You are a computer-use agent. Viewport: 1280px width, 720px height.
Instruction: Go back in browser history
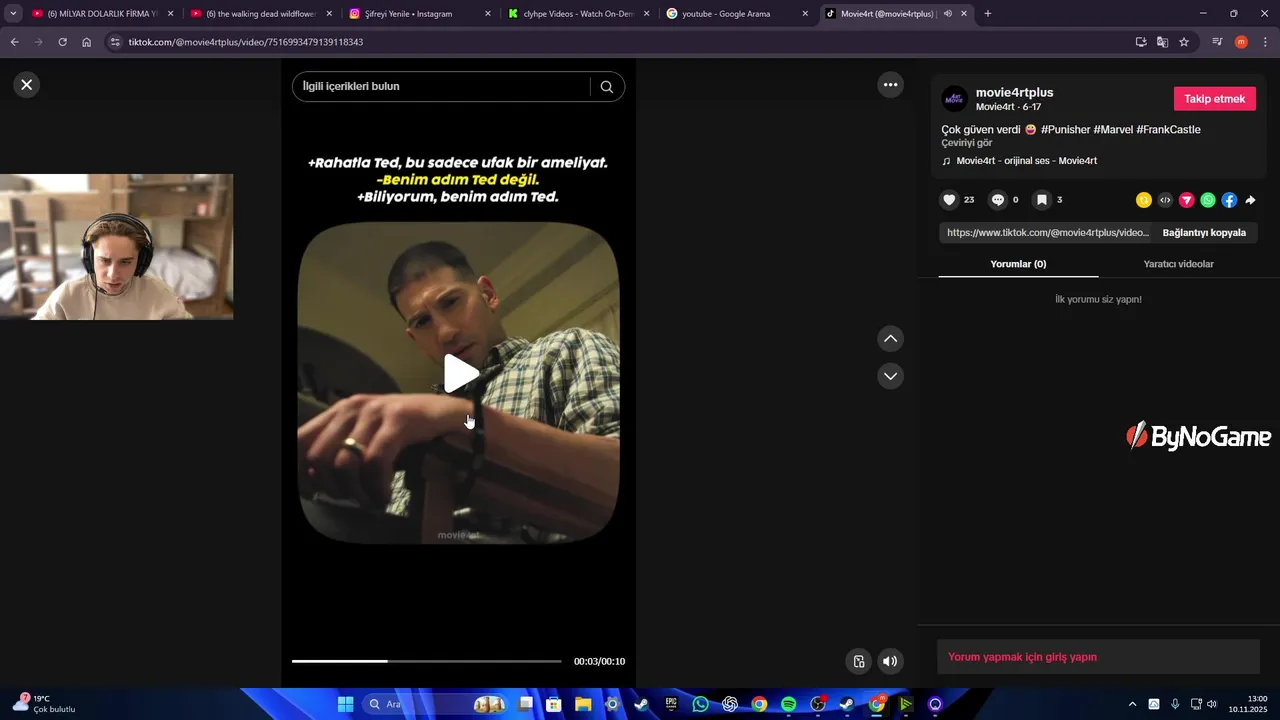pos(15,42)
